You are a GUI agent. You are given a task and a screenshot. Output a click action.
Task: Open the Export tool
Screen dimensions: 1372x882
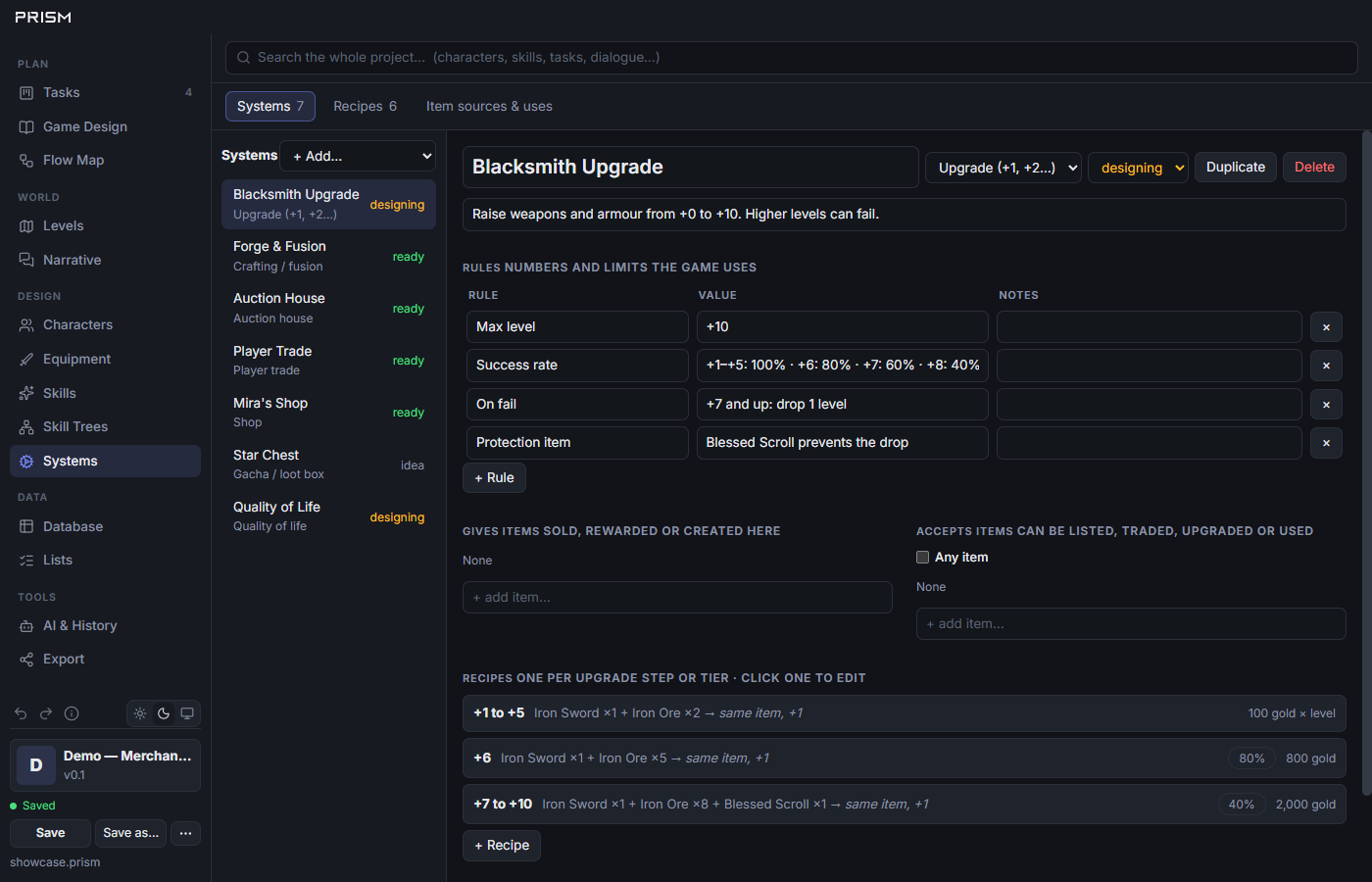click(105, 659)
